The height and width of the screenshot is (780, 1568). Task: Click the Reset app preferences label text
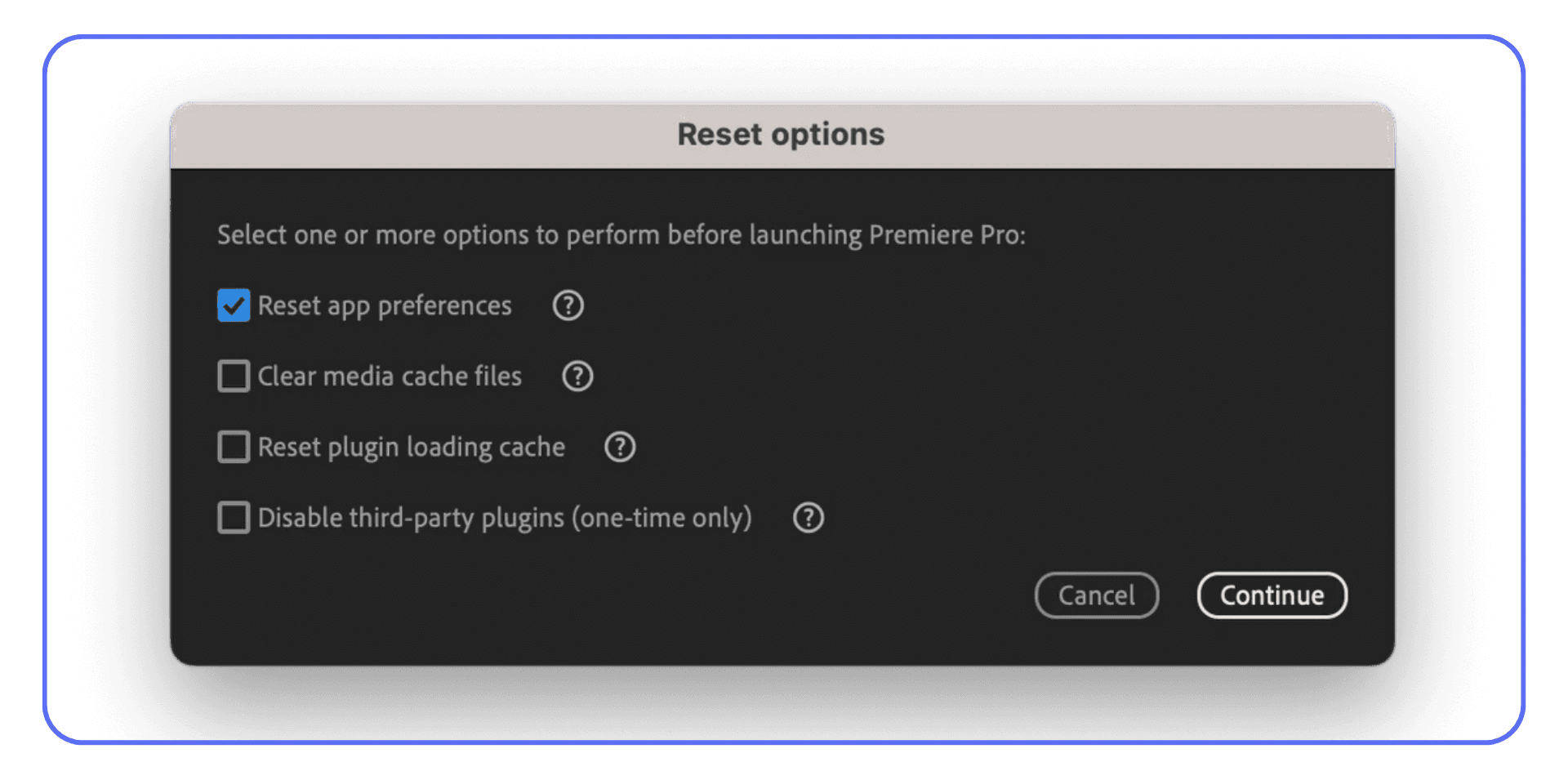pos(384,305)
